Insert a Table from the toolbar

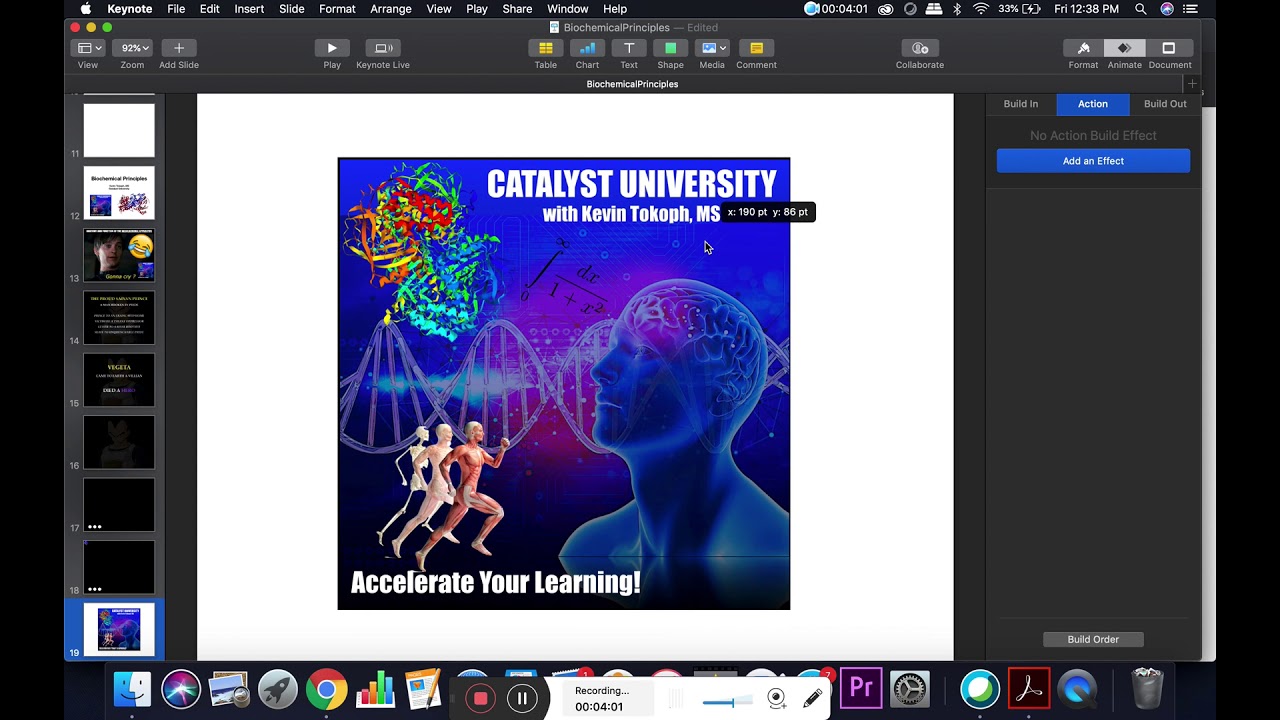point(546,48)
